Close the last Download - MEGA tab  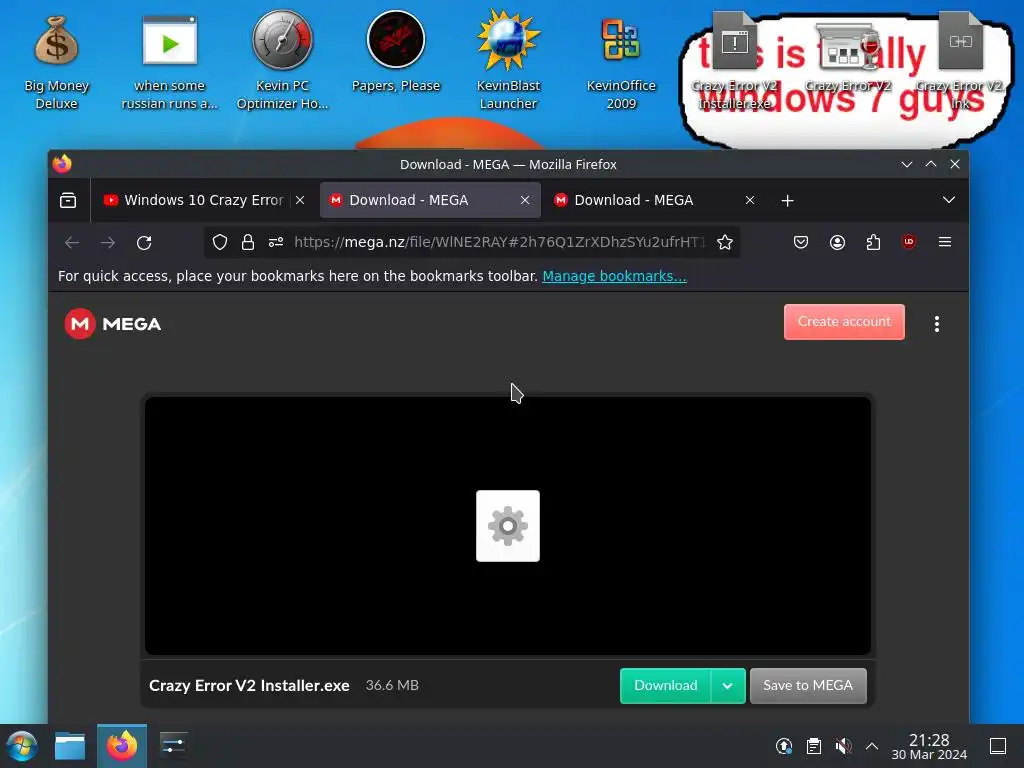click(x=750, y=200)
